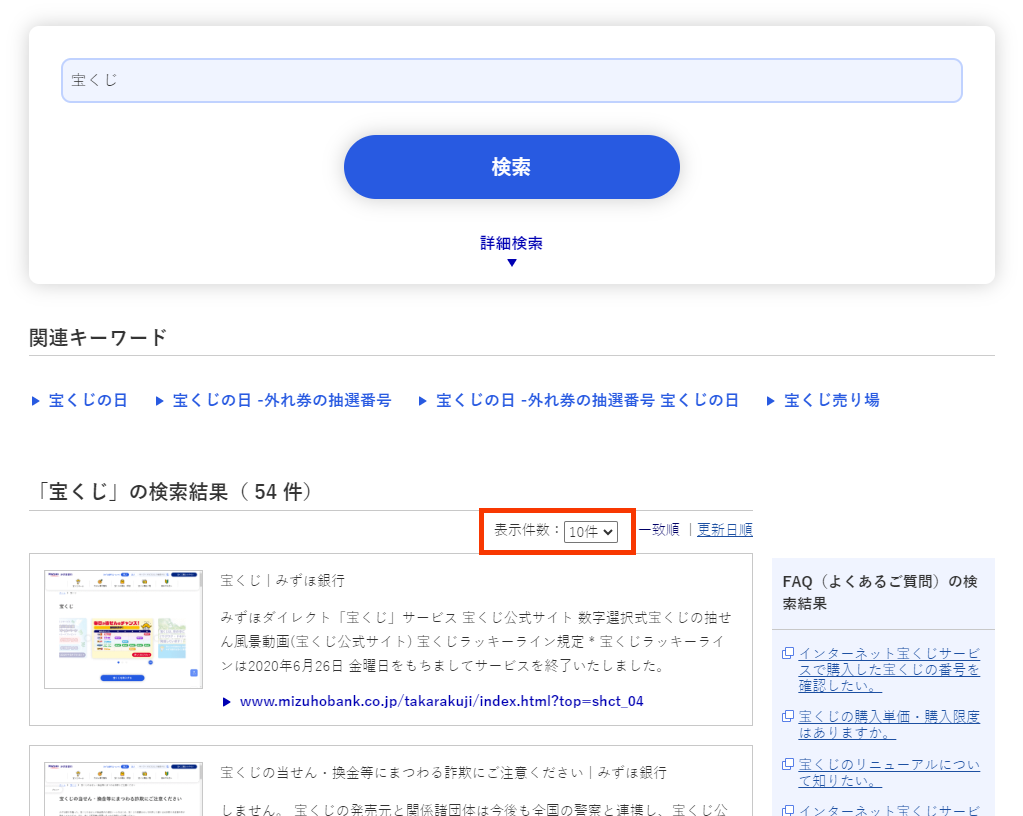Click the external-link icon beside 宝くじの購入単価 FAQ

click(788, 716)
